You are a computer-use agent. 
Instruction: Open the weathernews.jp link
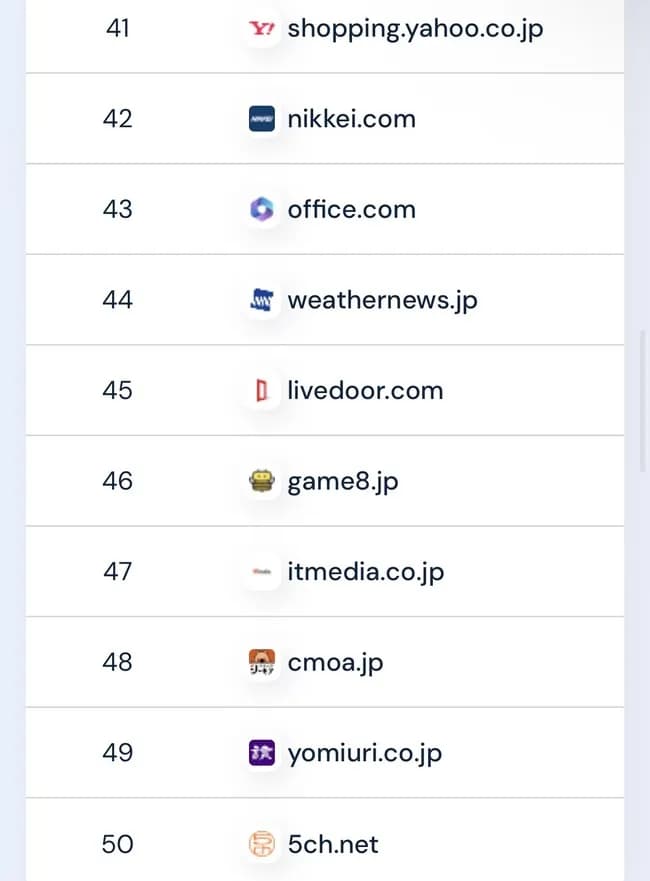(x=383, y=300)
